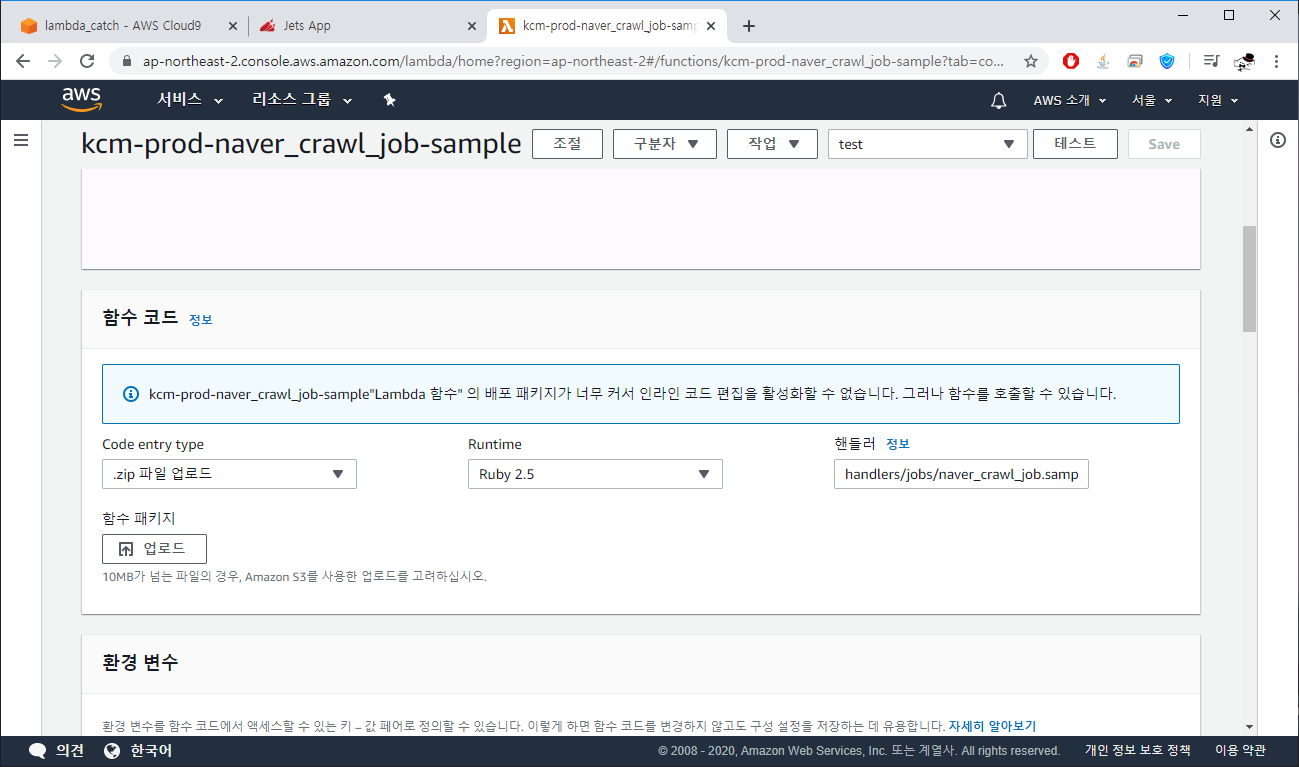Click the scrollbar down arrow

(x=1249, y=726)
